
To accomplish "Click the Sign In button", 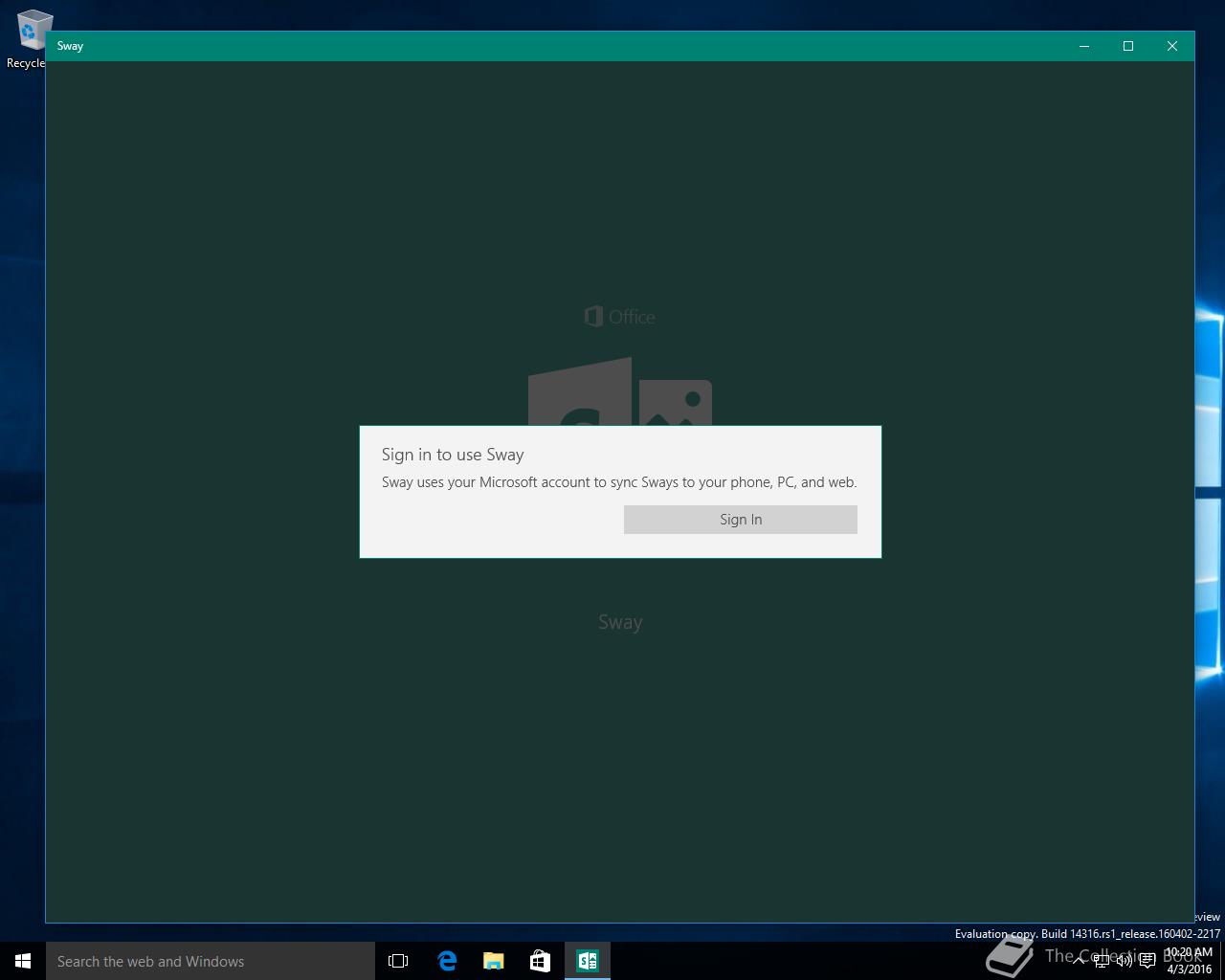I will tap(740, 520).
